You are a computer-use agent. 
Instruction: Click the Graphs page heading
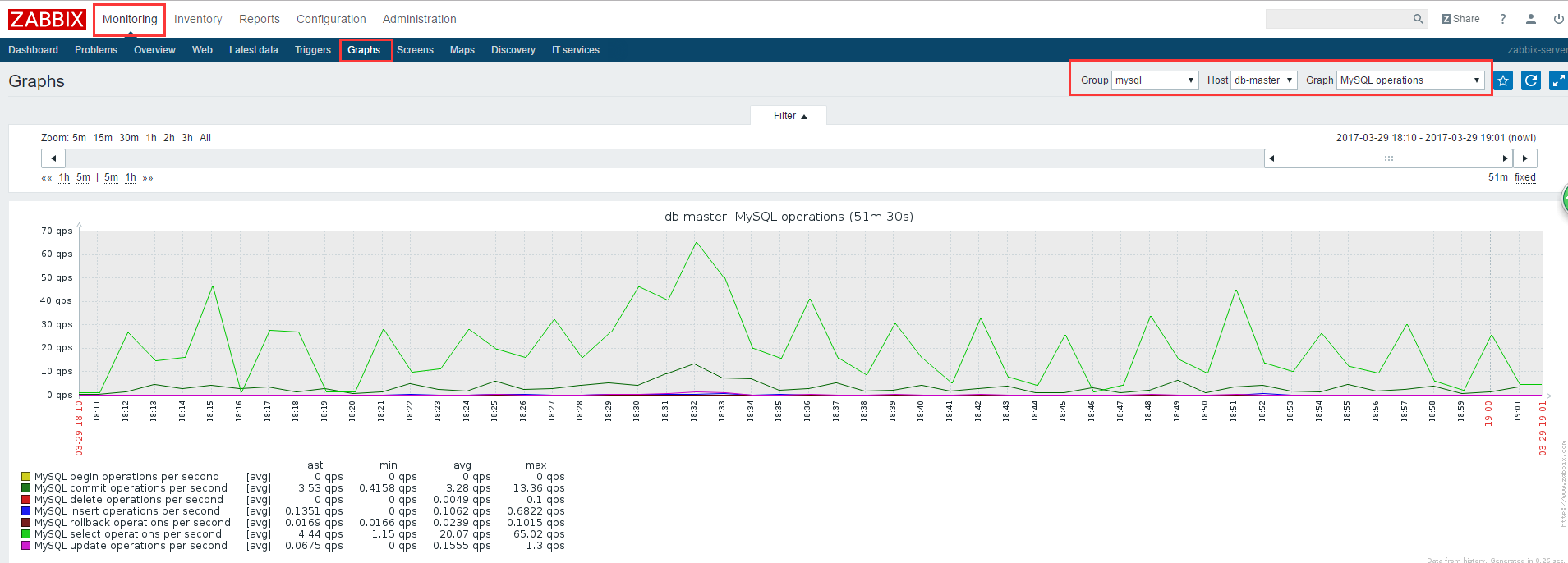pyautogui.click(x=36, y=81)
